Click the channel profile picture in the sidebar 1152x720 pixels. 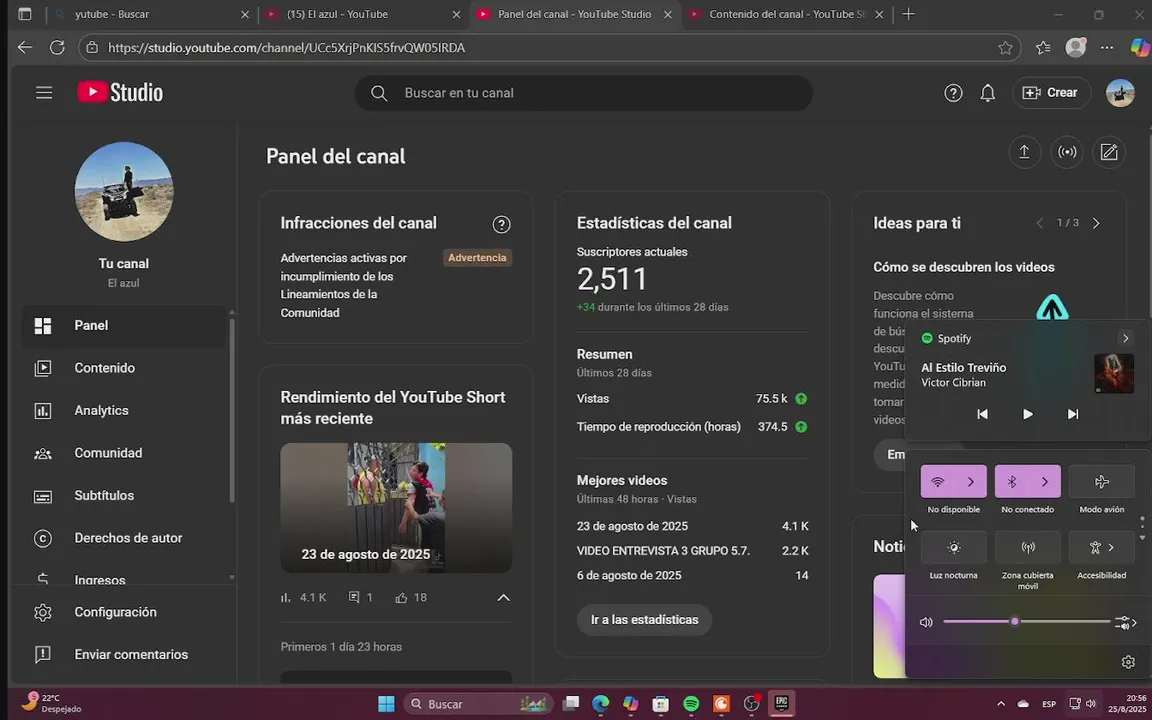(x=123, y=192)
